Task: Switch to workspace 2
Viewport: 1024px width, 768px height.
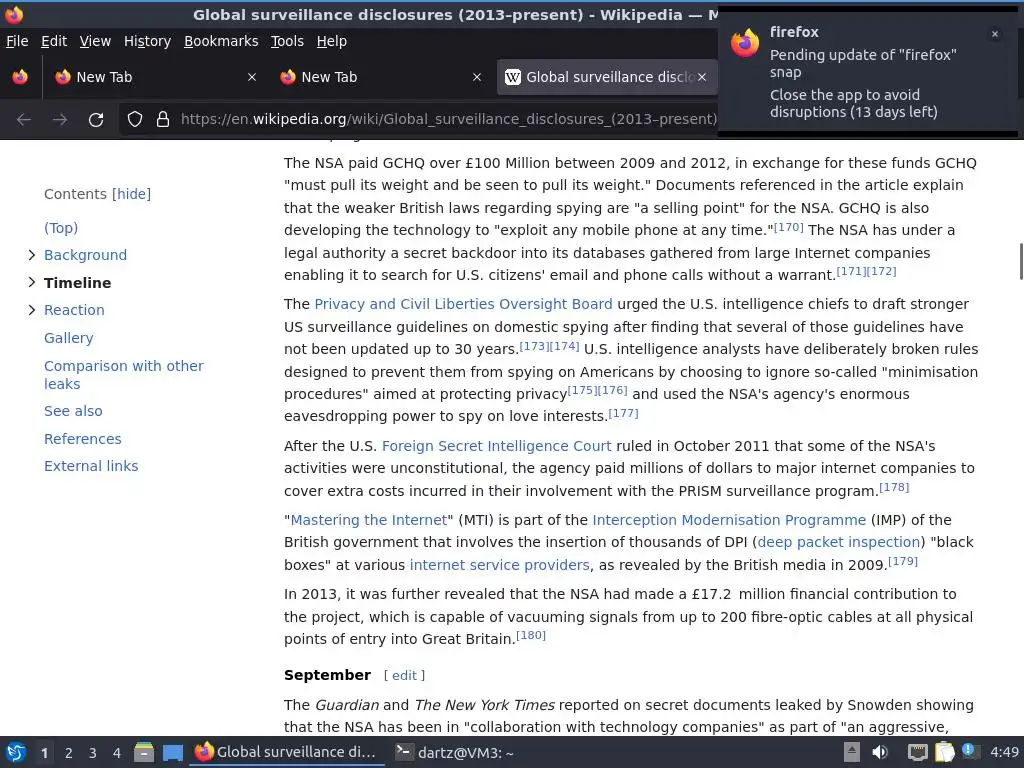Action: point(69,753)
